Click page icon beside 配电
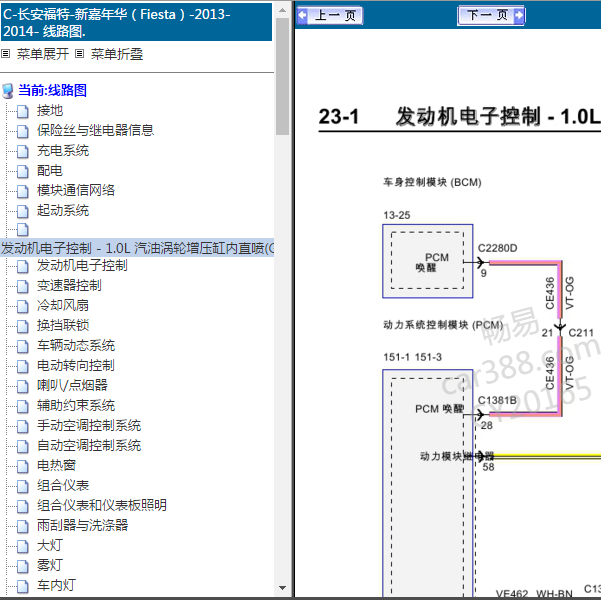 23,171
